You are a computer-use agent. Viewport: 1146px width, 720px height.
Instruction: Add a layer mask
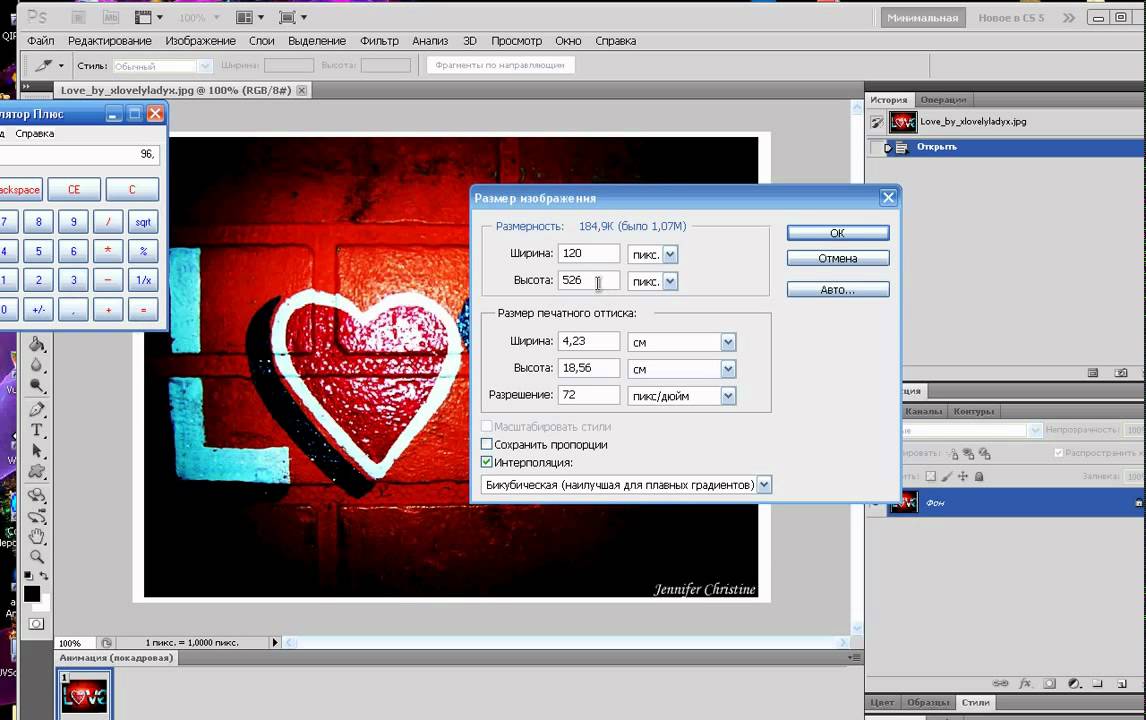(1050, 683)
